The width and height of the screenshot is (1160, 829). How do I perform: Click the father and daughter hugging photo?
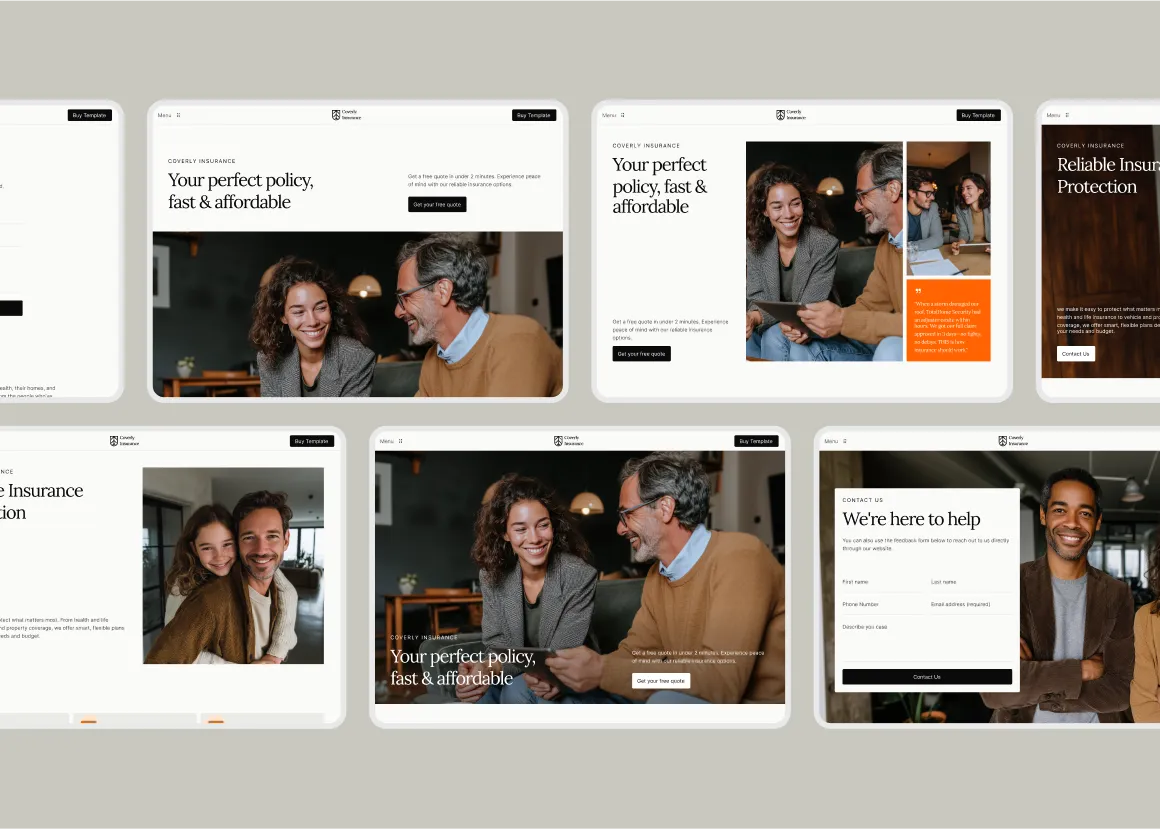tap(233, 566)
